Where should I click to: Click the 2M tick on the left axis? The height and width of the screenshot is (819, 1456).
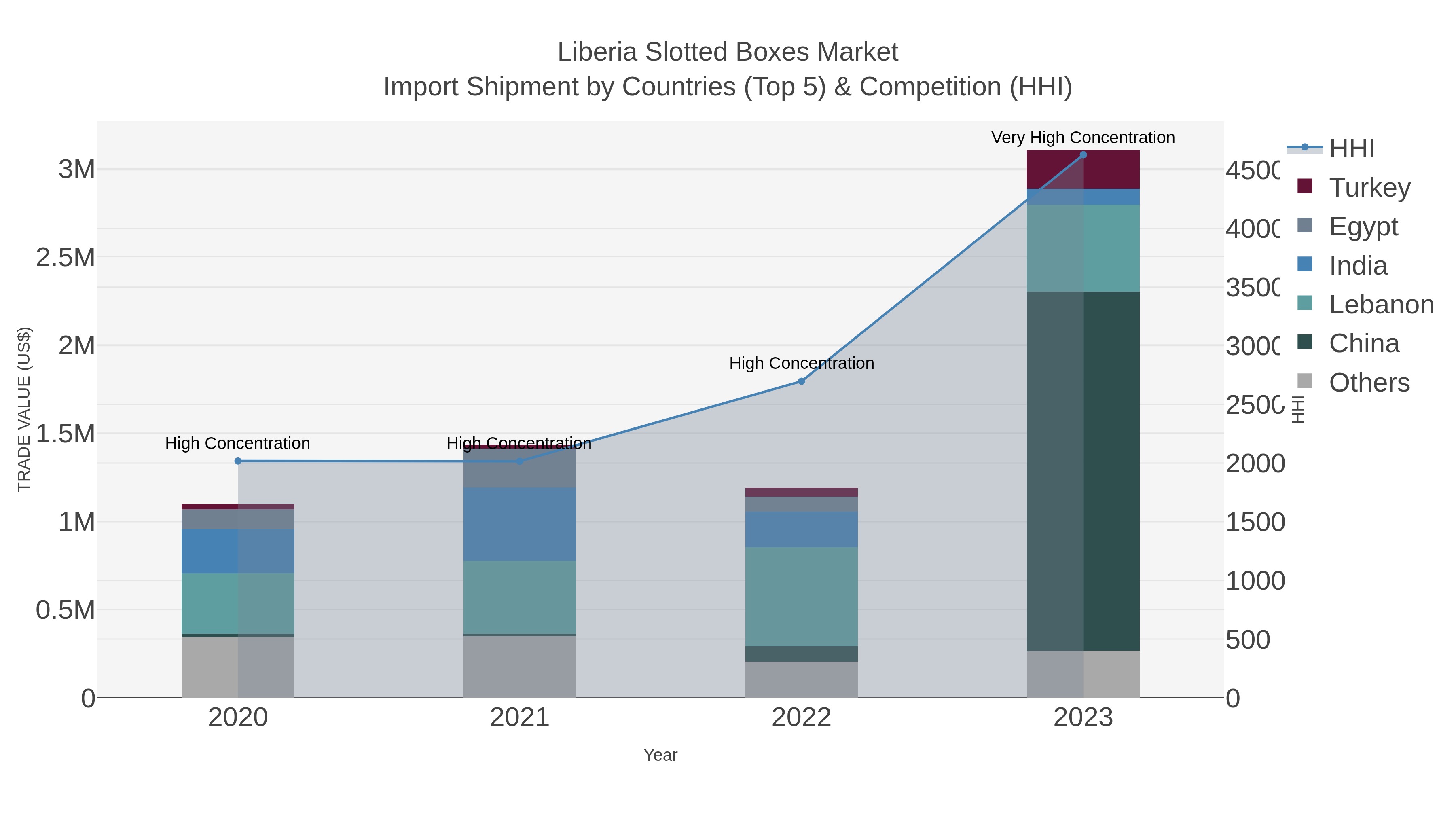pos(77,345)
